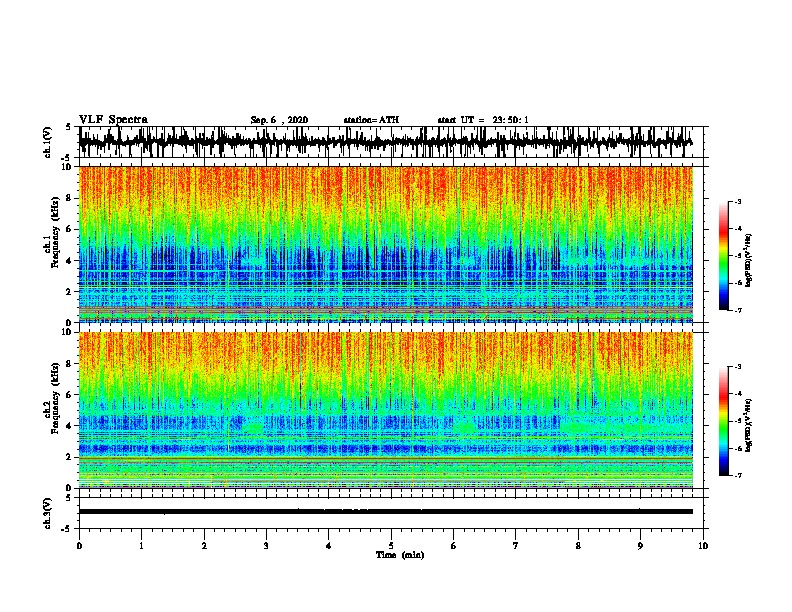This screenshot has width=792, height=612.
Task: Click the -7 value on ch.1 colorbar
Action: tap(738, 310)
